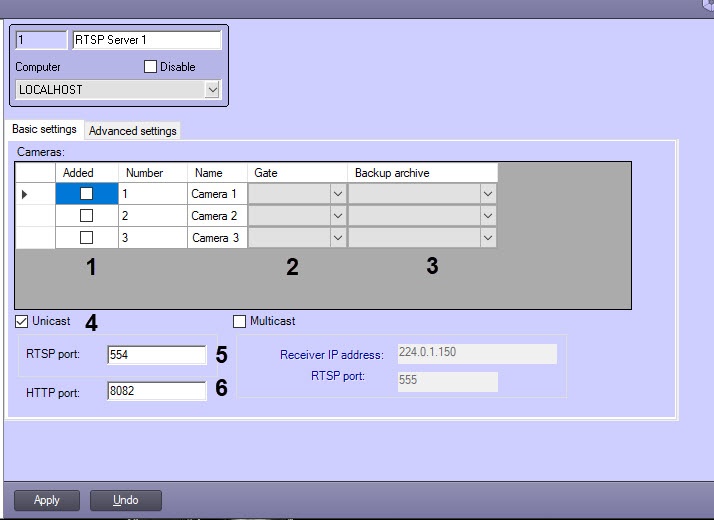Check the Added box for Camera 1
The width and height of the screenshot is (714, 520).
(x=86, y=194)
